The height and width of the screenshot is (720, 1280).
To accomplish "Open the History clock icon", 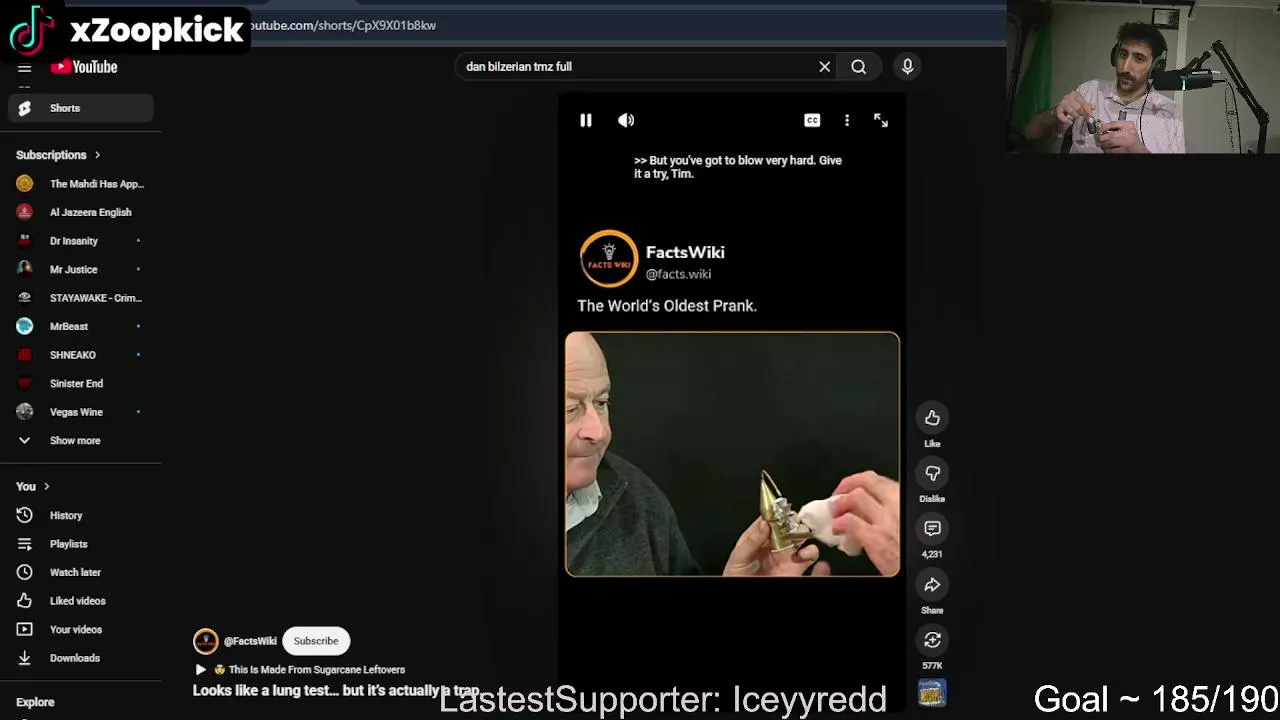I will pyautogui.click(x=25, y=515).
